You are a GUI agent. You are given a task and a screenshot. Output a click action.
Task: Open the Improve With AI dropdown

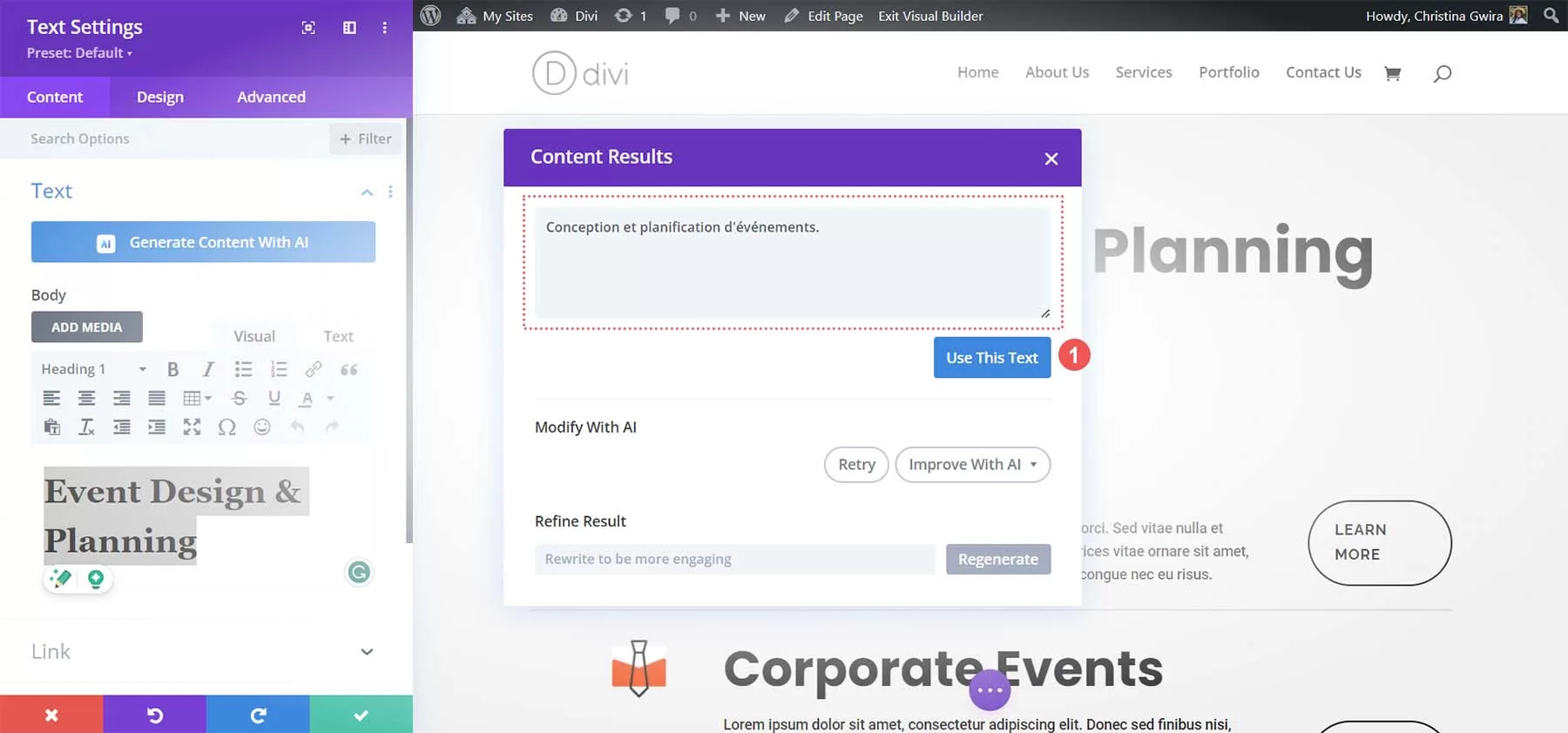[x=973, y=465]
